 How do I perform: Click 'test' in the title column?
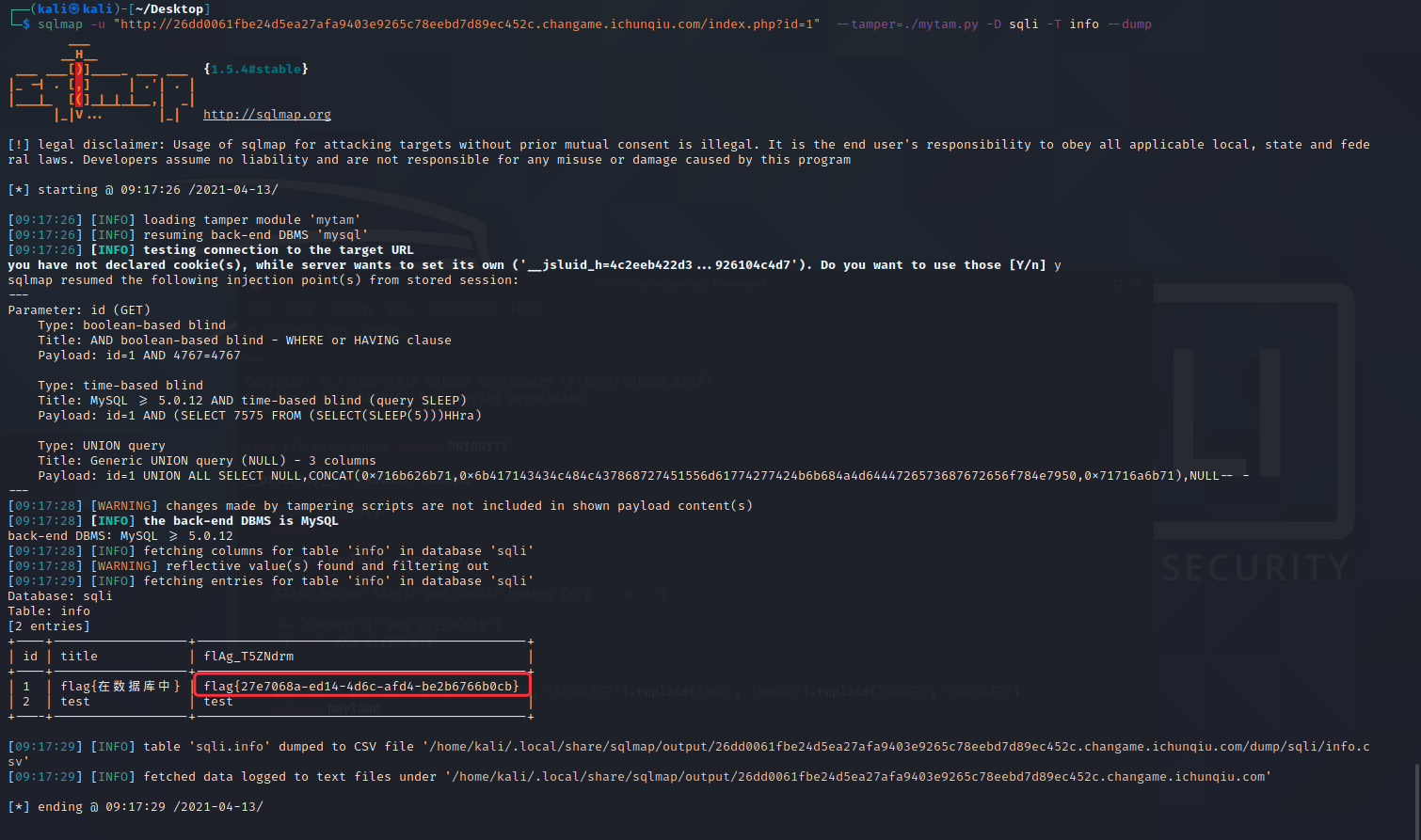click(75, 702)
